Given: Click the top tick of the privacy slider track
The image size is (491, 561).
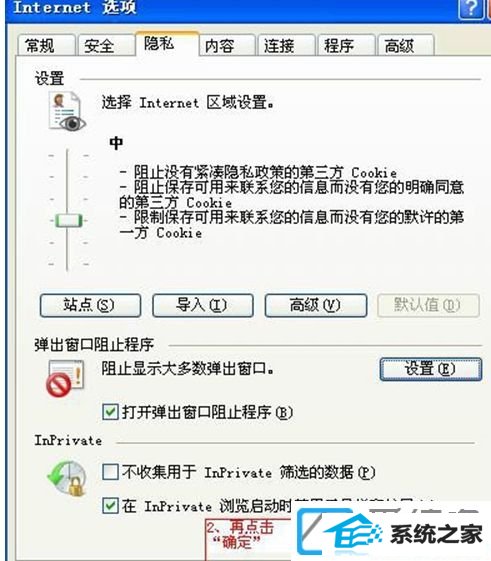Looking at the screenshot, I should coord(68,156).
